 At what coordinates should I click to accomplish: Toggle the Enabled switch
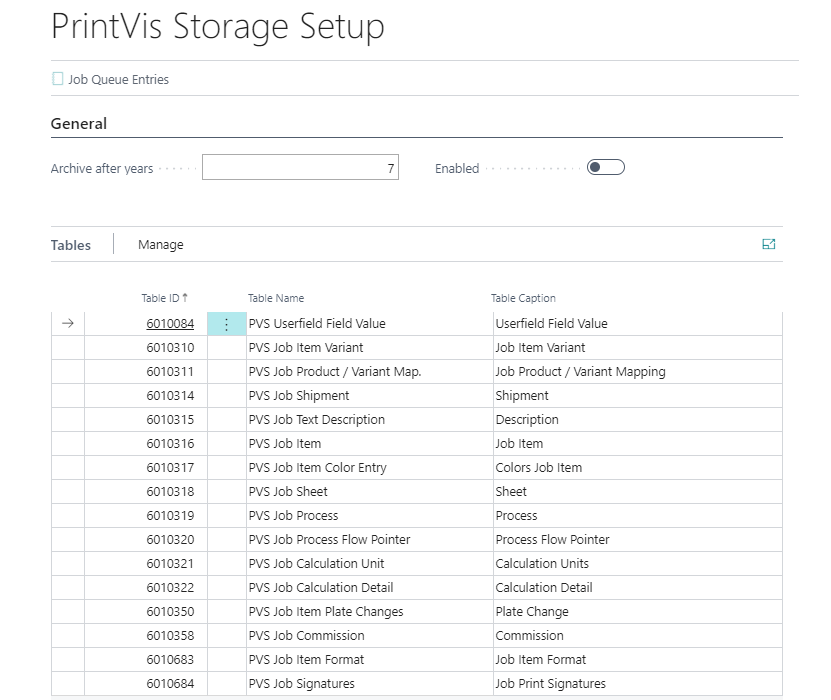(606, 168)
